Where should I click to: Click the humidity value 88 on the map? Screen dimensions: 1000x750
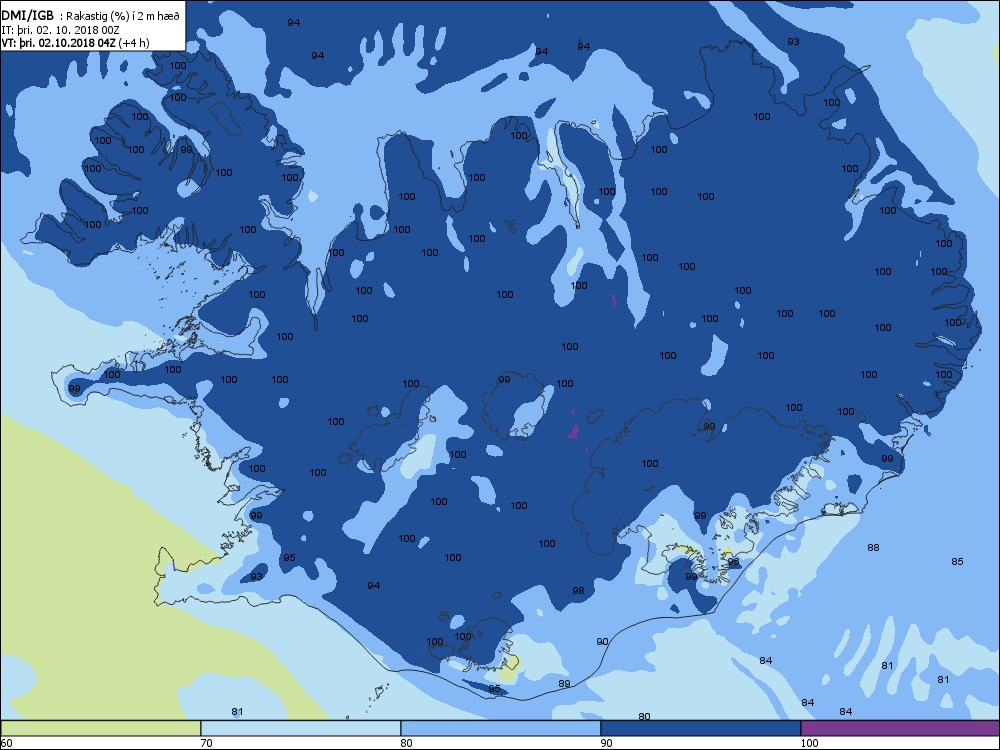(x=873, y=547)
